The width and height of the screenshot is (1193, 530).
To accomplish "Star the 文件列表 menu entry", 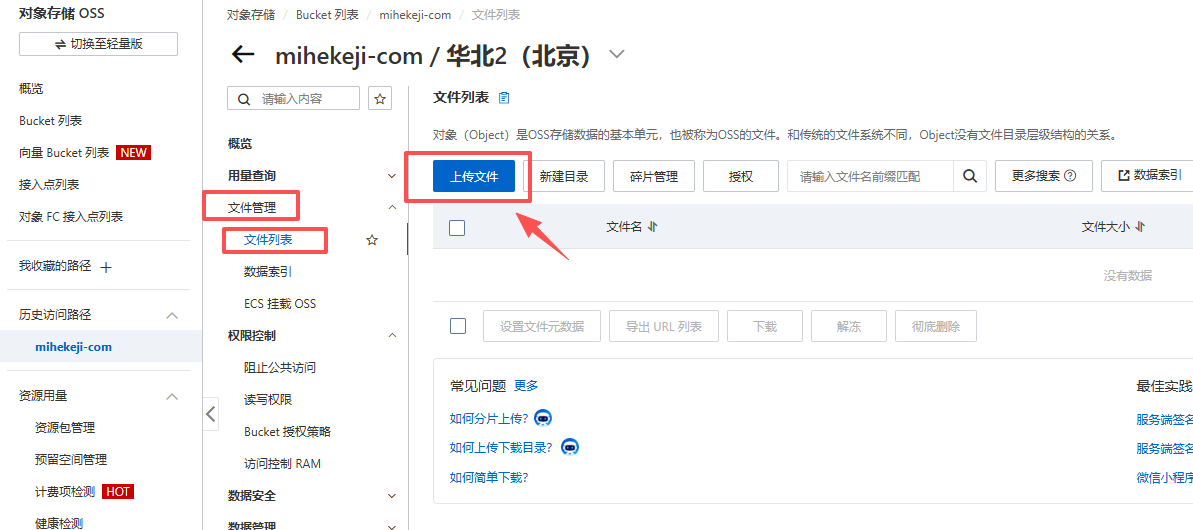I will tap(372, 240).
